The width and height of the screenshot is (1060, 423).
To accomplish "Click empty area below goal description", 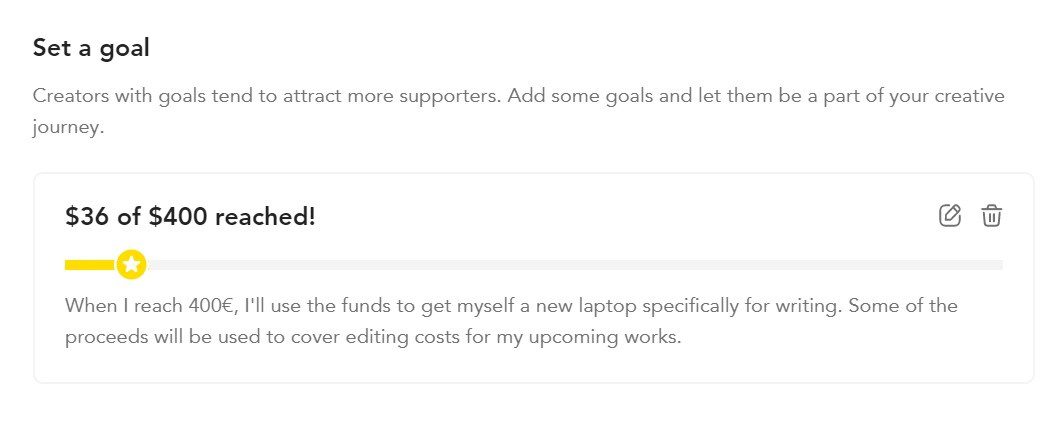I will click(533, 366).
